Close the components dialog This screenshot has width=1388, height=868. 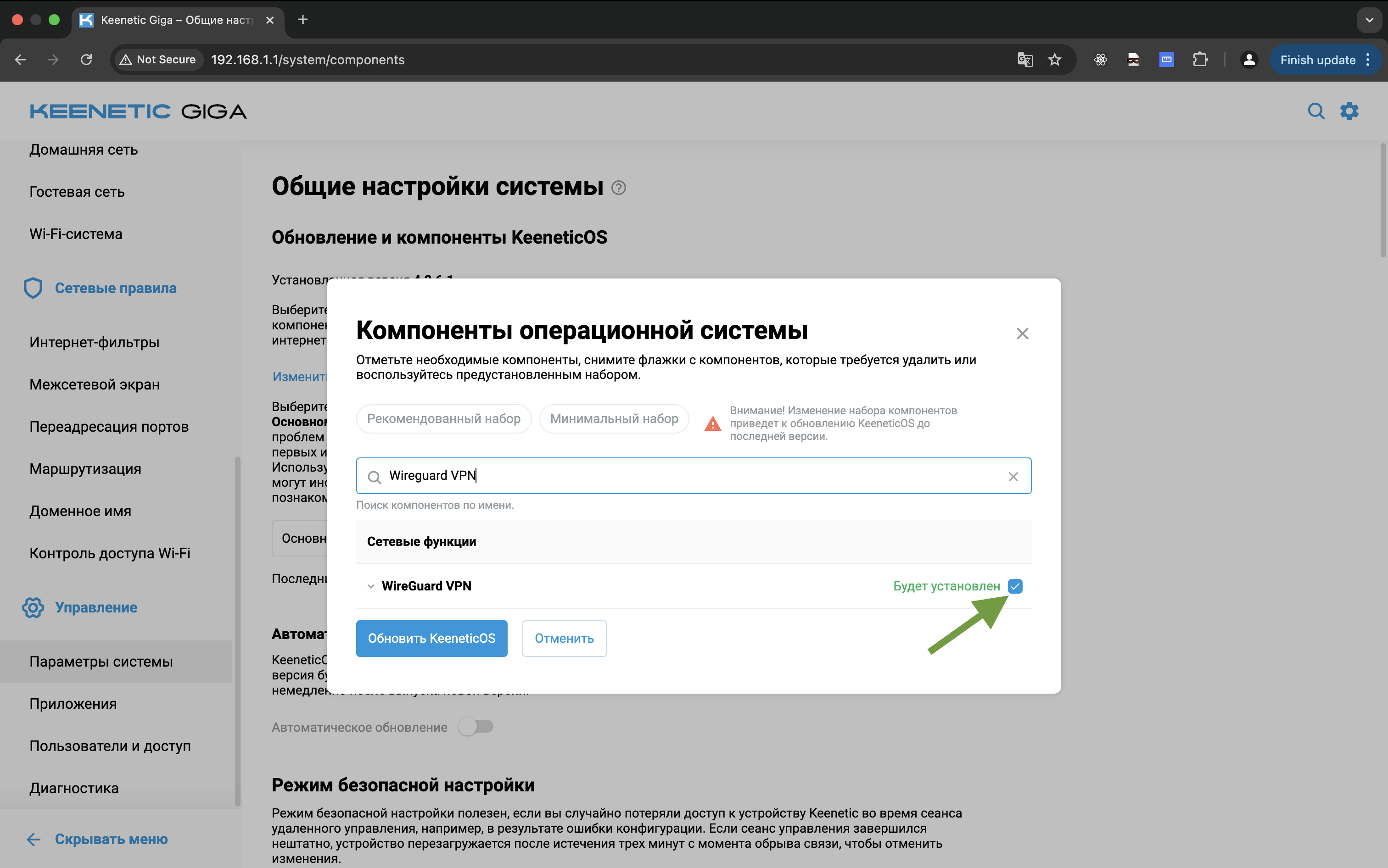(x=1022, y=333)
